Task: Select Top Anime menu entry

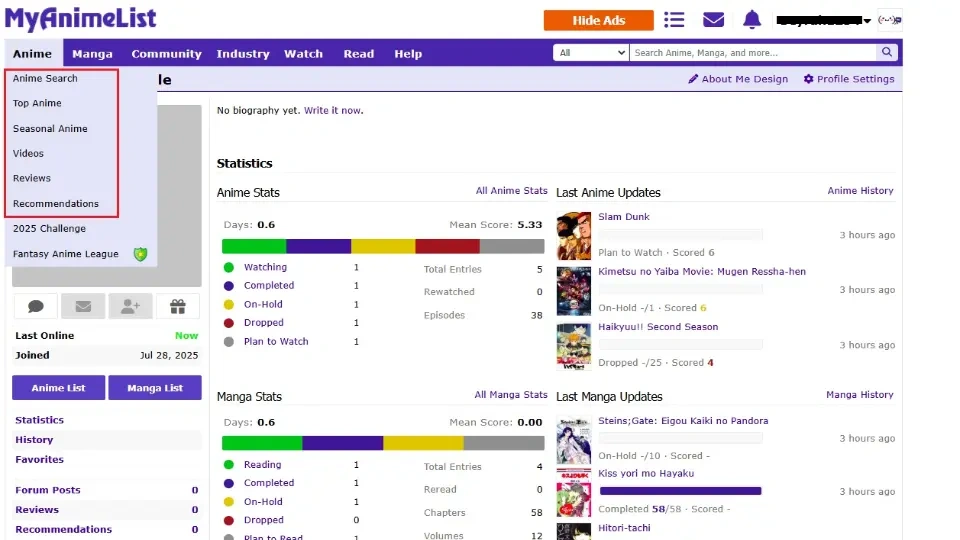Action: click(37, 103)
